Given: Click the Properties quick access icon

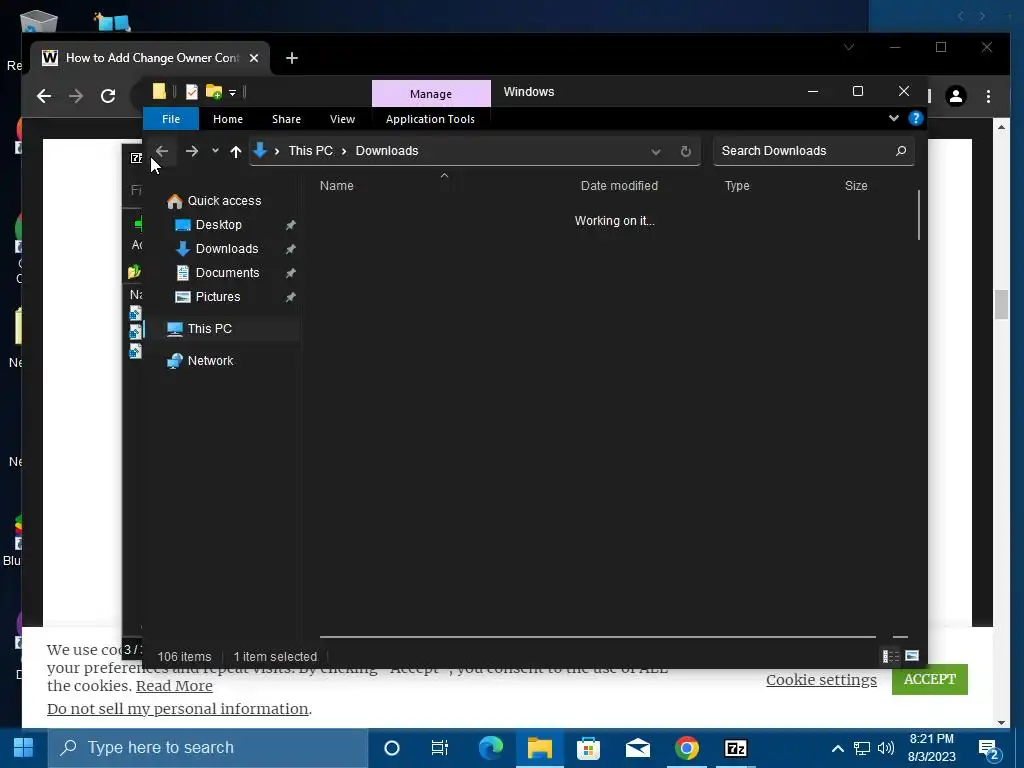Looking at the screenshot, I should (x=191, y=92).
